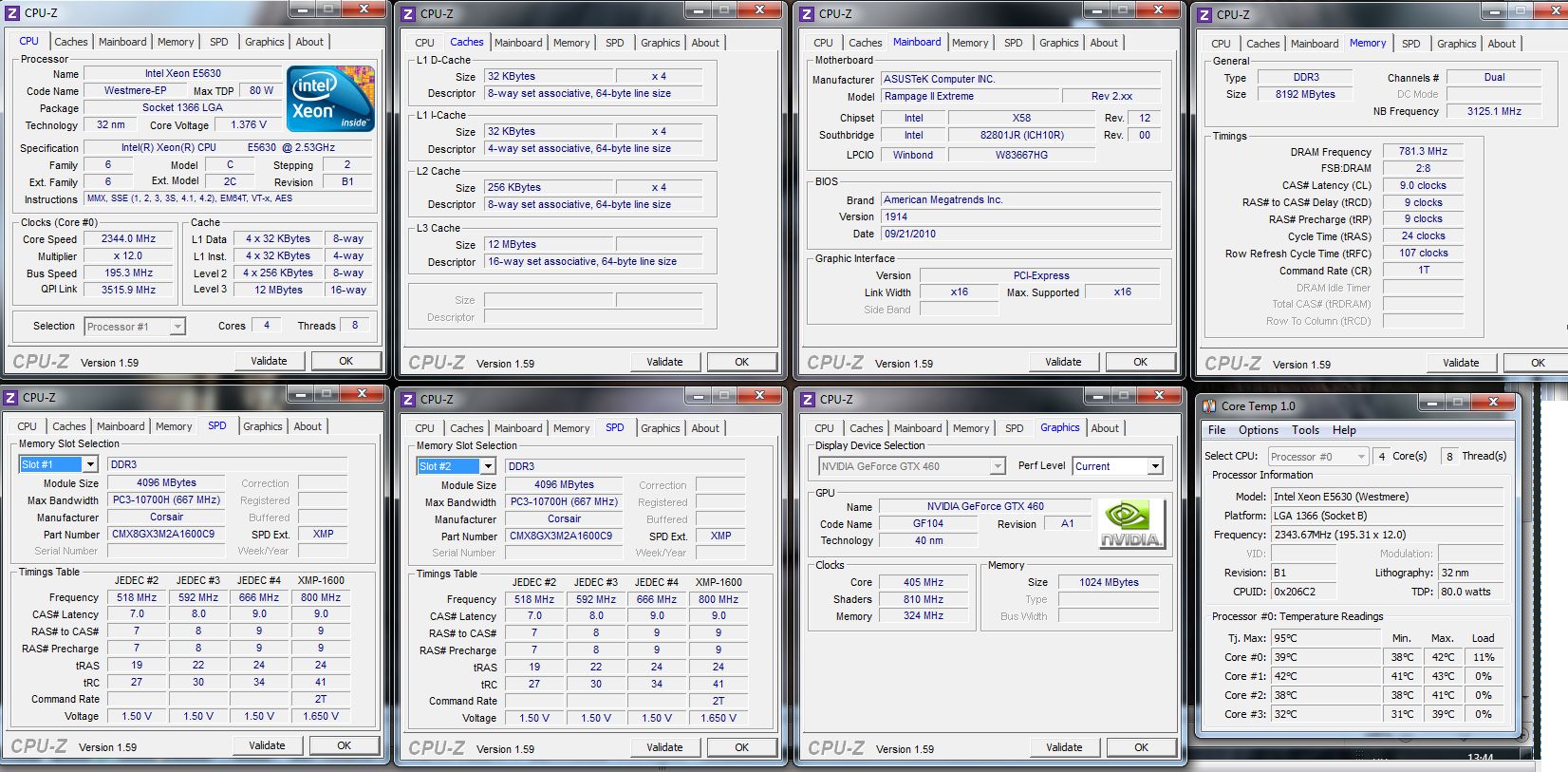Click the CPU-Z title icon of the Slot #2 SPD window
The image size is (1568, 772).
(409, 400)
